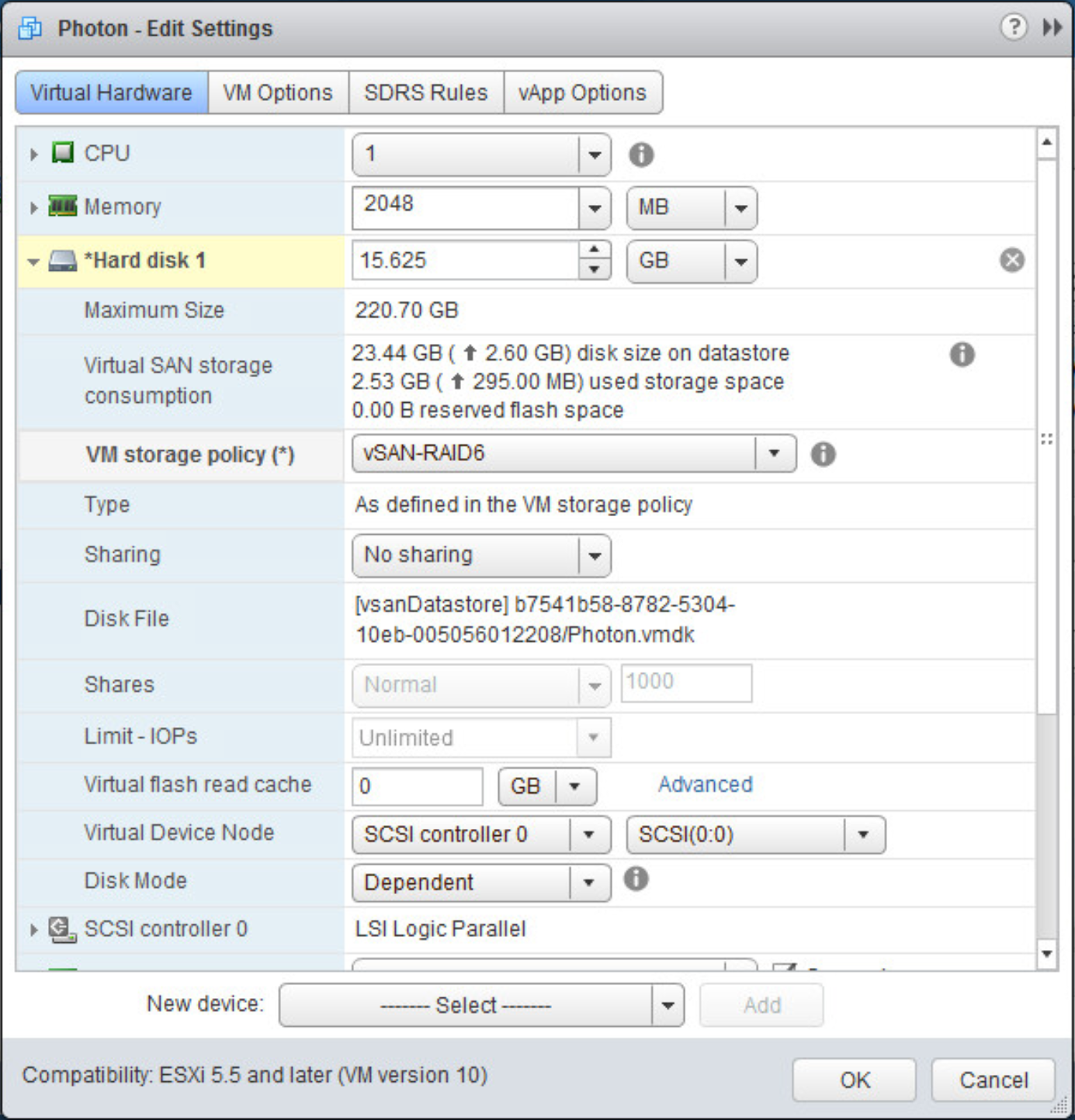Screen dimensions: 1075x1120
Task: Switch to the VM Options tab
Action: [x=278, y=93]
